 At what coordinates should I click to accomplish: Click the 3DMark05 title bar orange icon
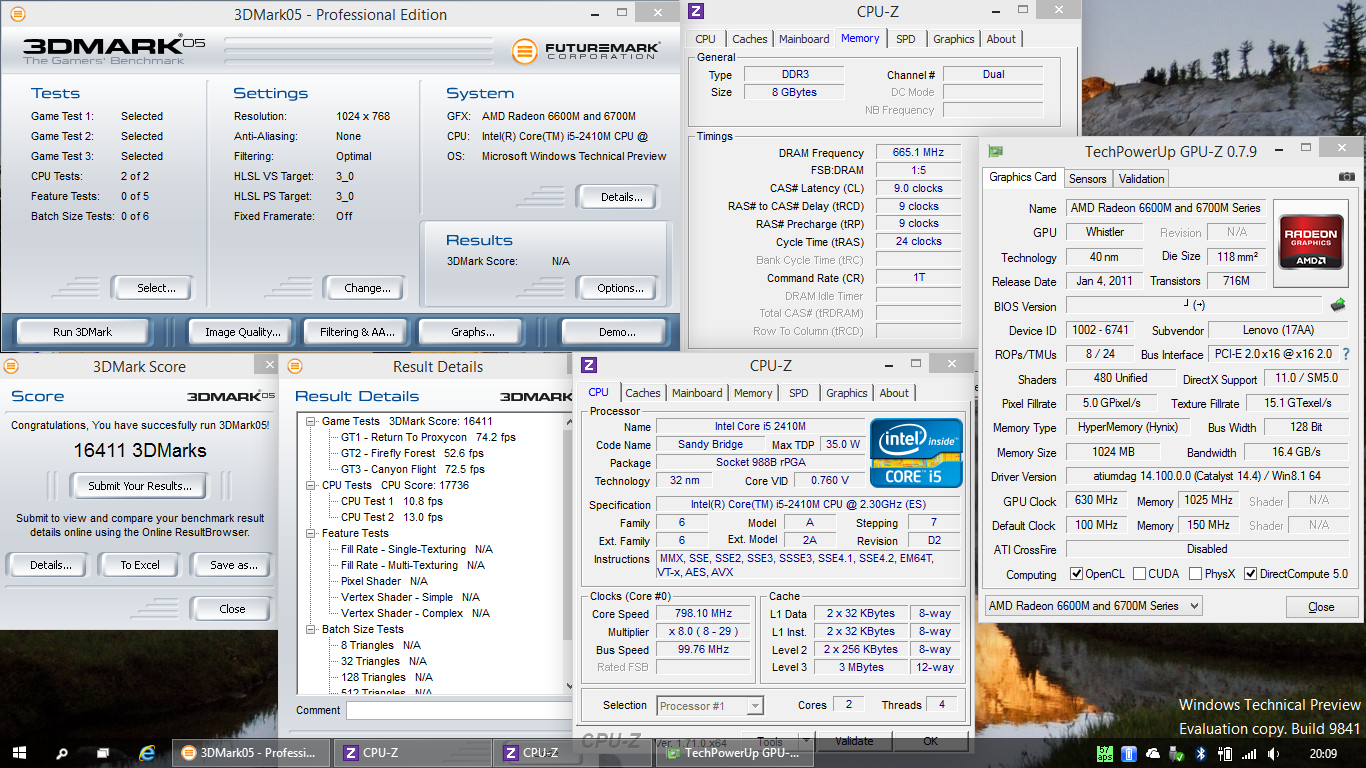[x=18, y=14]
